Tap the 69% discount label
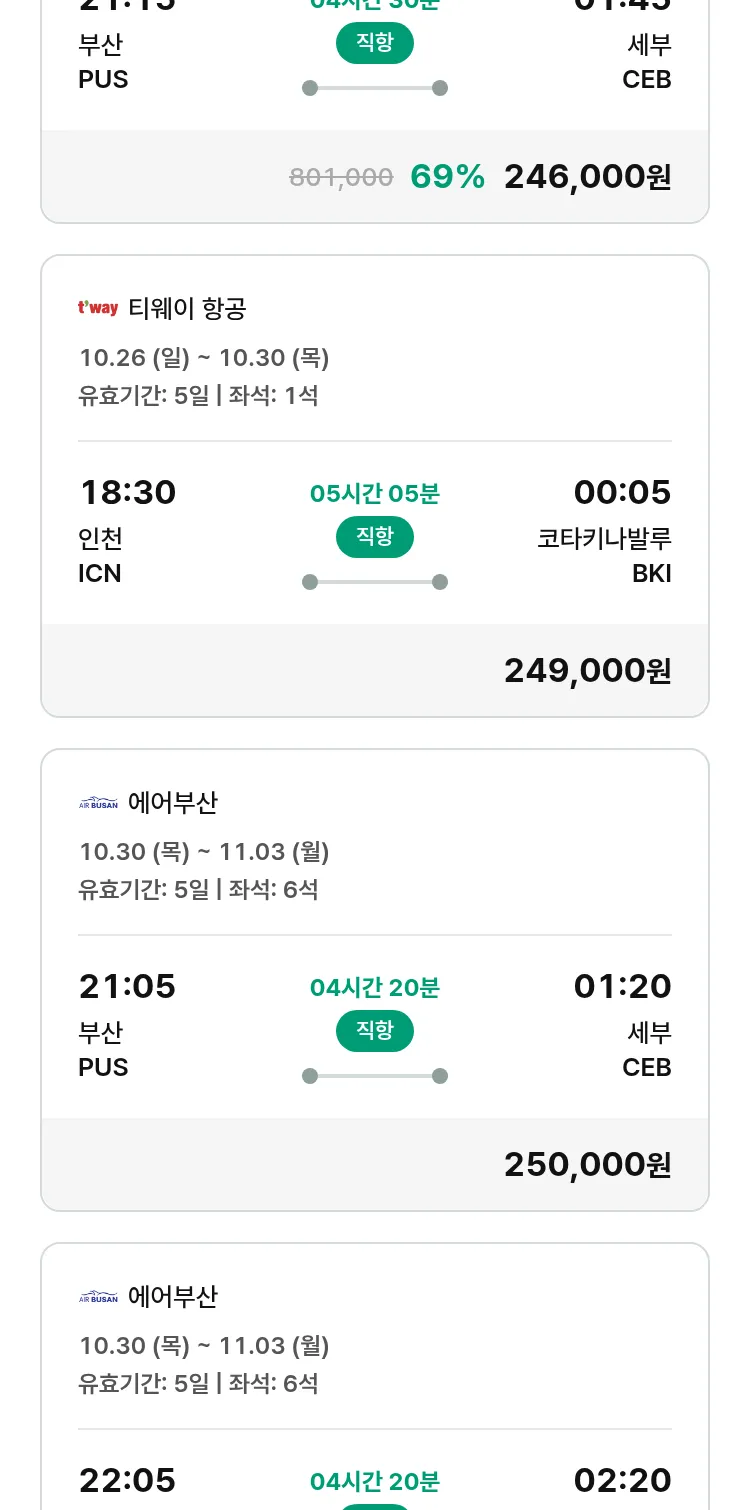This screenshot has height=1510, width=750. click(x=447, y=177)
